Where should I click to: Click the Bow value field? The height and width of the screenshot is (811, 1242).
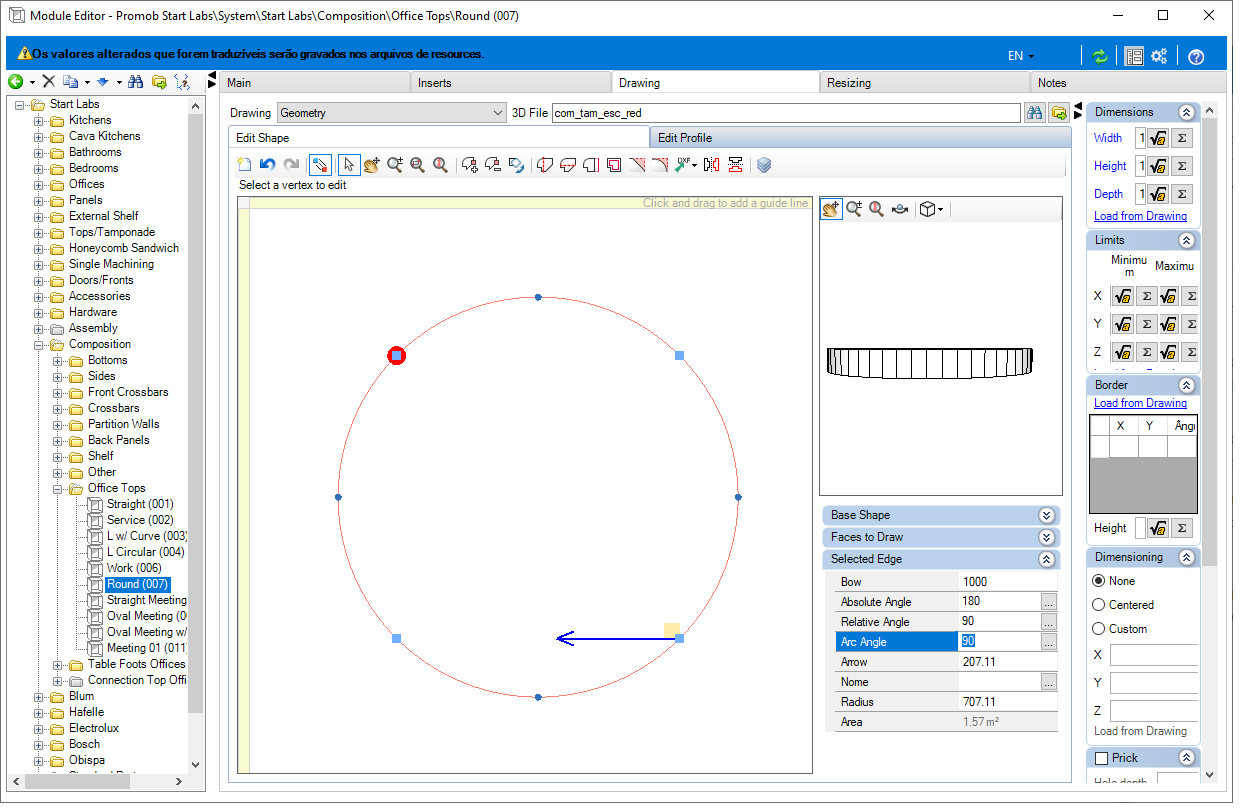tap(1007, 582)
